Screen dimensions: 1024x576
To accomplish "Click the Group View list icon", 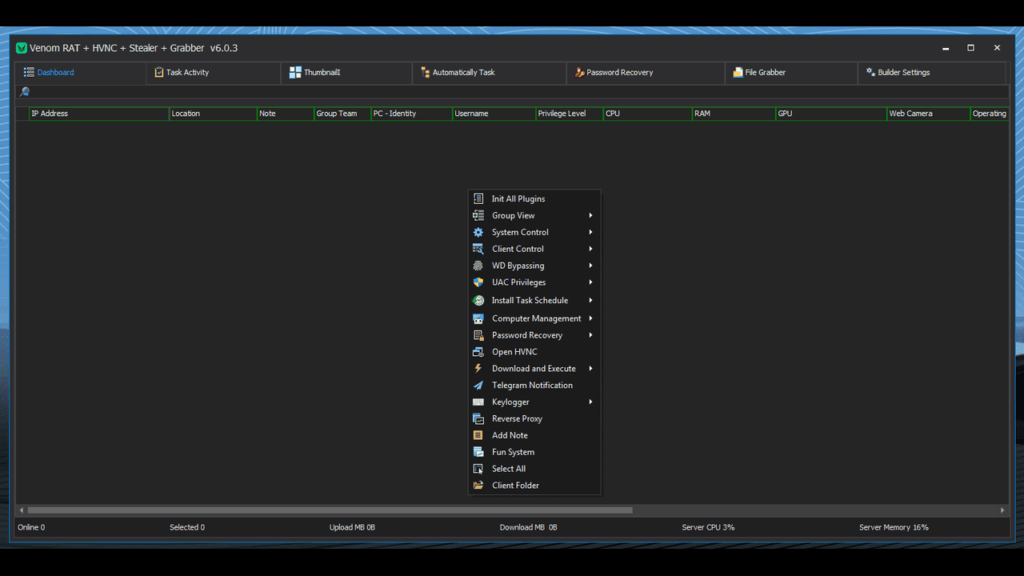I will 478,216.
